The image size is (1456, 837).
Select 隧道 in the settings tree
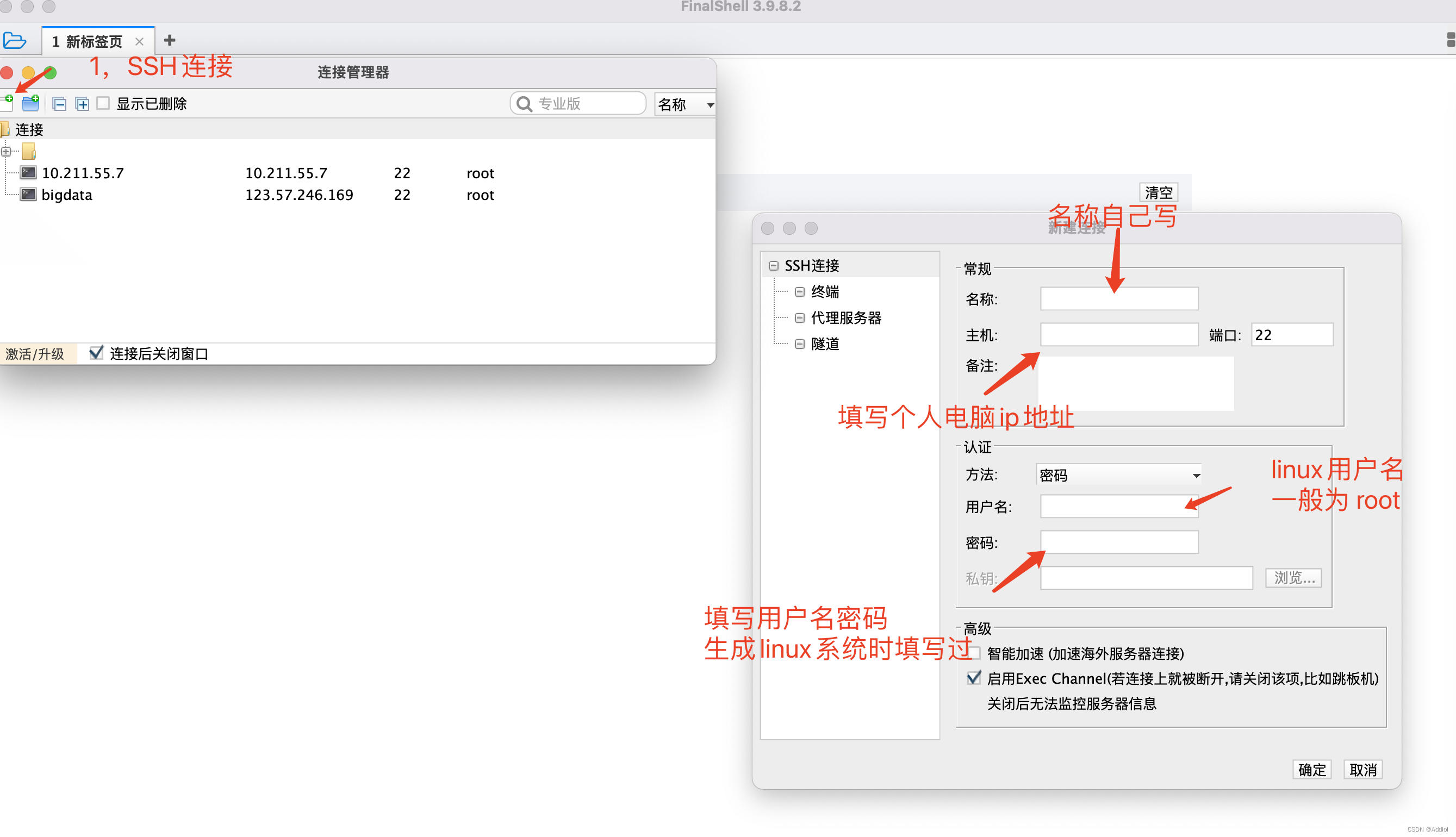click(x=825, y=343)
